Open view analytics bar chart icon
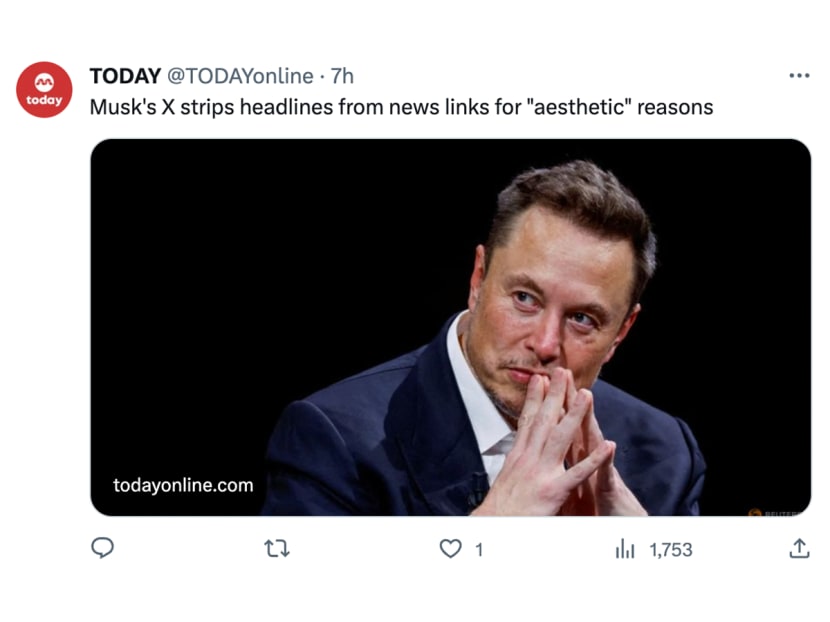Image resolution: width=830 pixels, height=622 pixels. coord(625,548)
